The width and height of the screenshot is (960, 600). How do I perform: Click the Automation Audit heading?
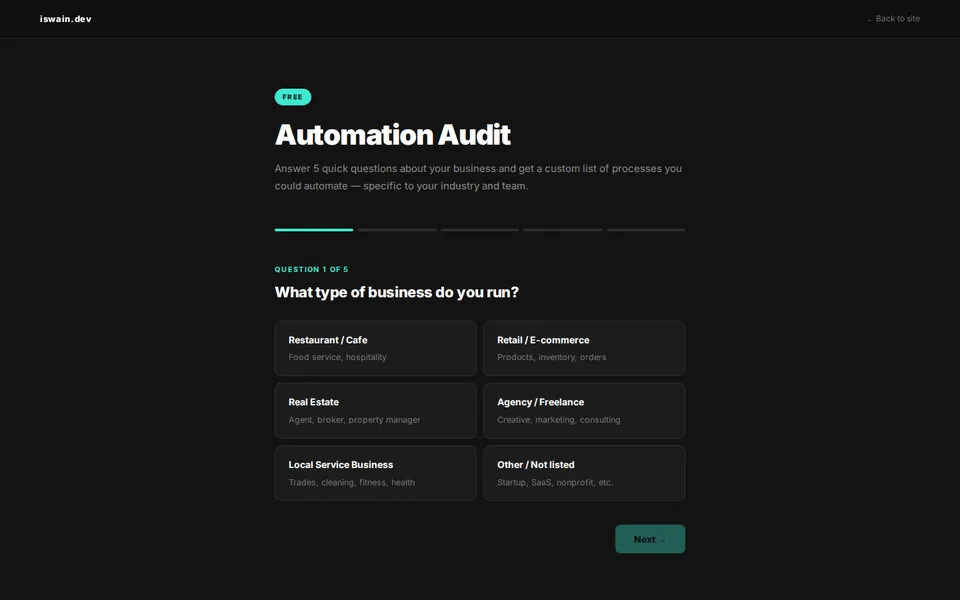(392, 135)
